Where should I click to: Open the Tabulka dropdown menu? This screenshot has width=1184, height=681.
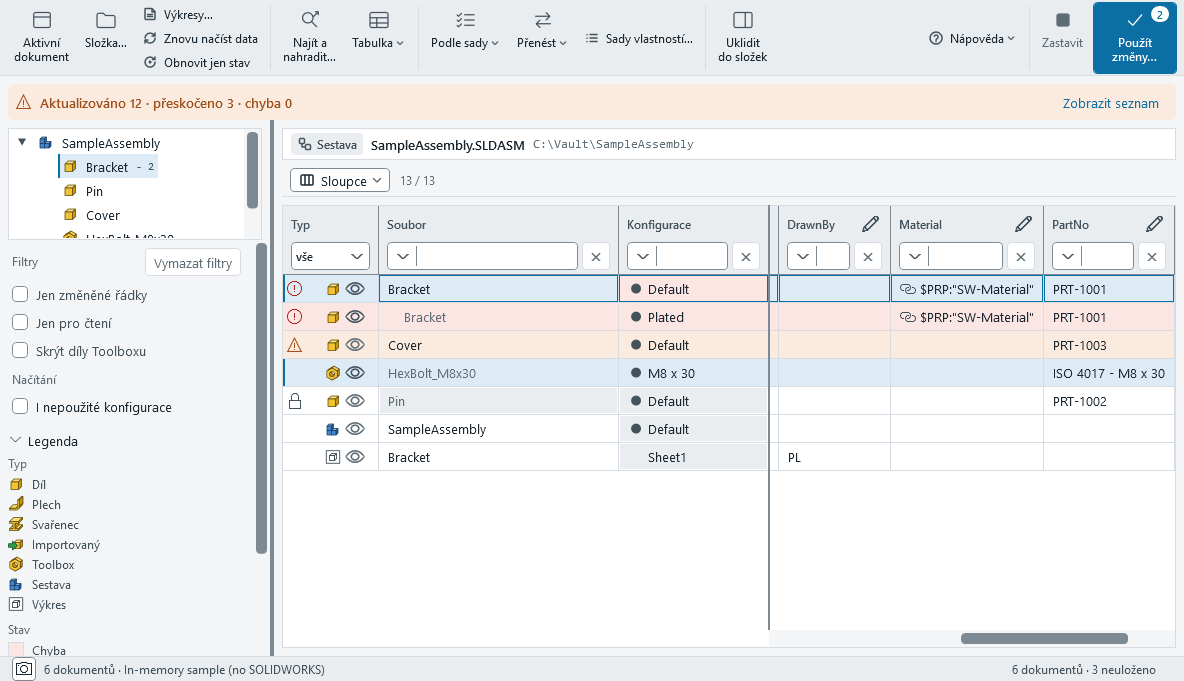pyautogui.click(x=378, y=31)
